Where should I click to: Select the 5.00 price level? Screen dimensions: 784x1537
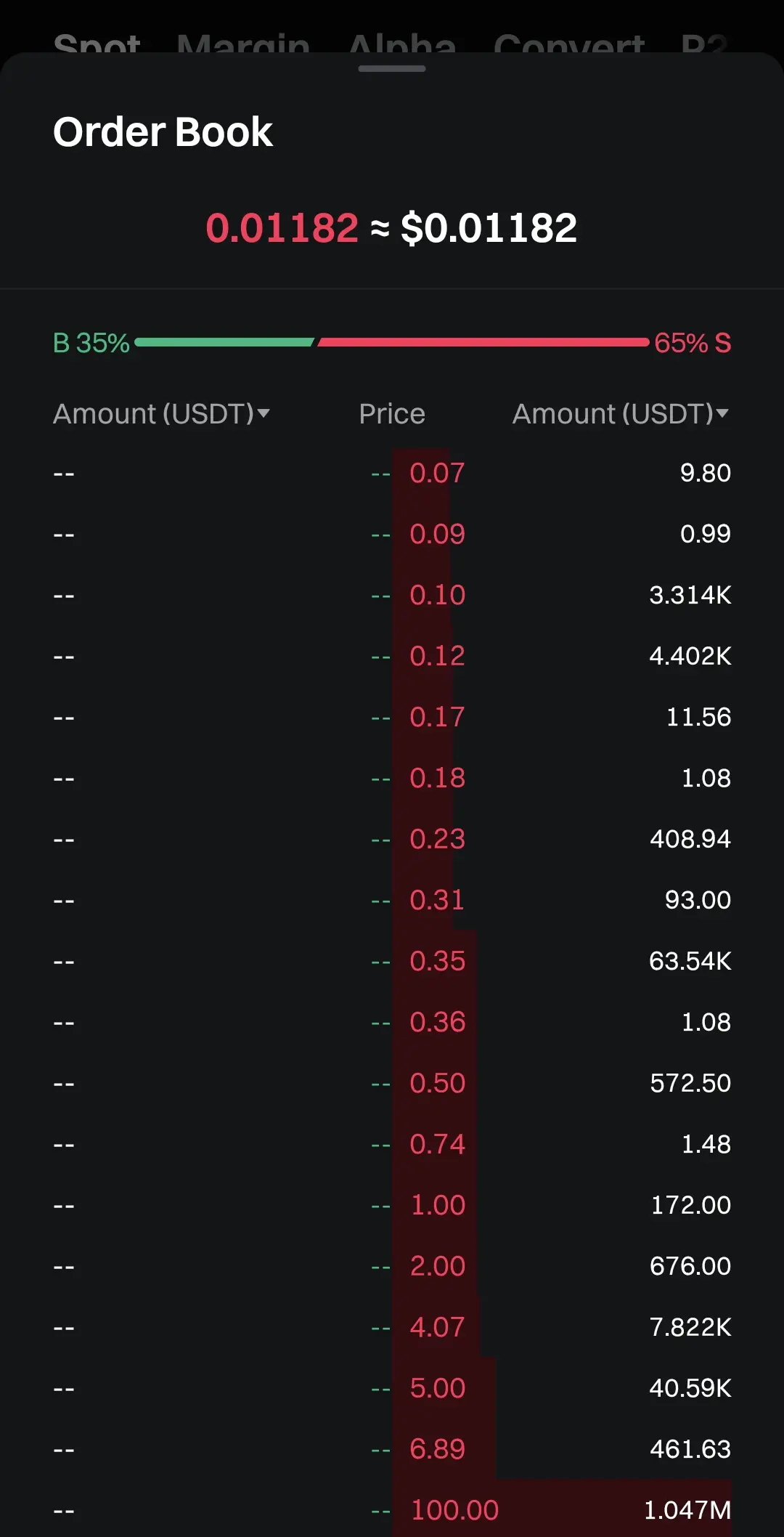click(x=437, y=1389)
